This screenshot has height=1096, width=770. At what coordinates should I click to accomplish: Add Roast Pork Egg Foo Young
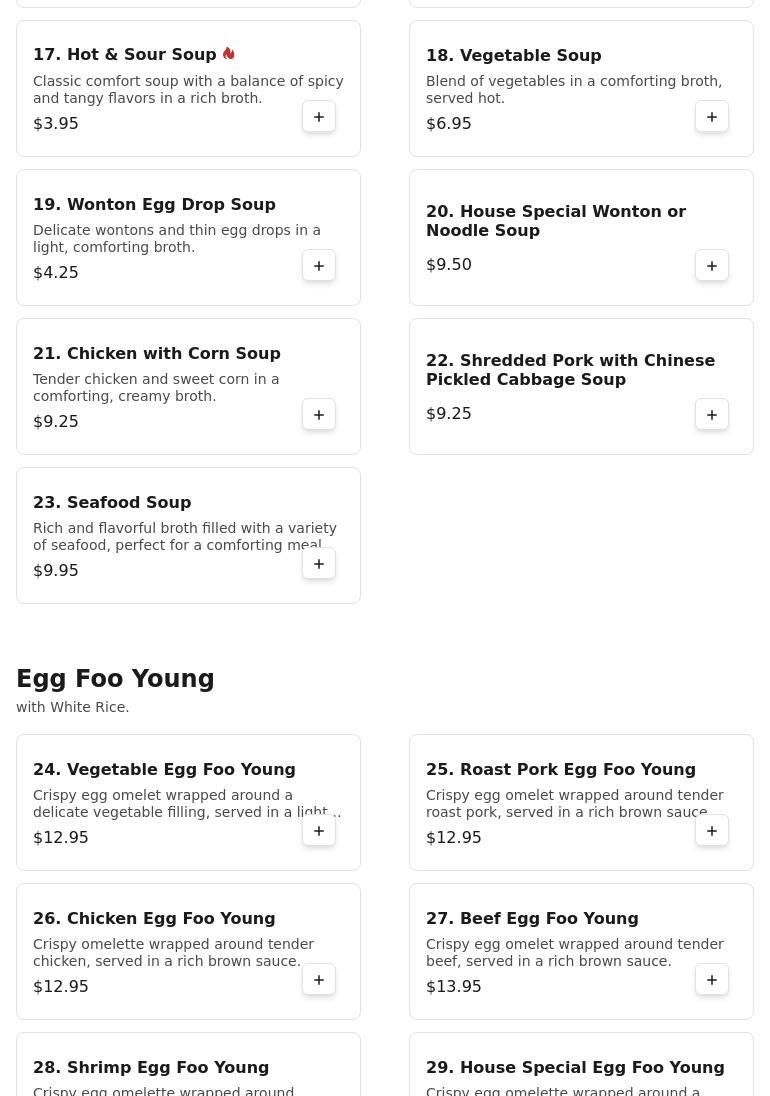(x=711, y=830)
